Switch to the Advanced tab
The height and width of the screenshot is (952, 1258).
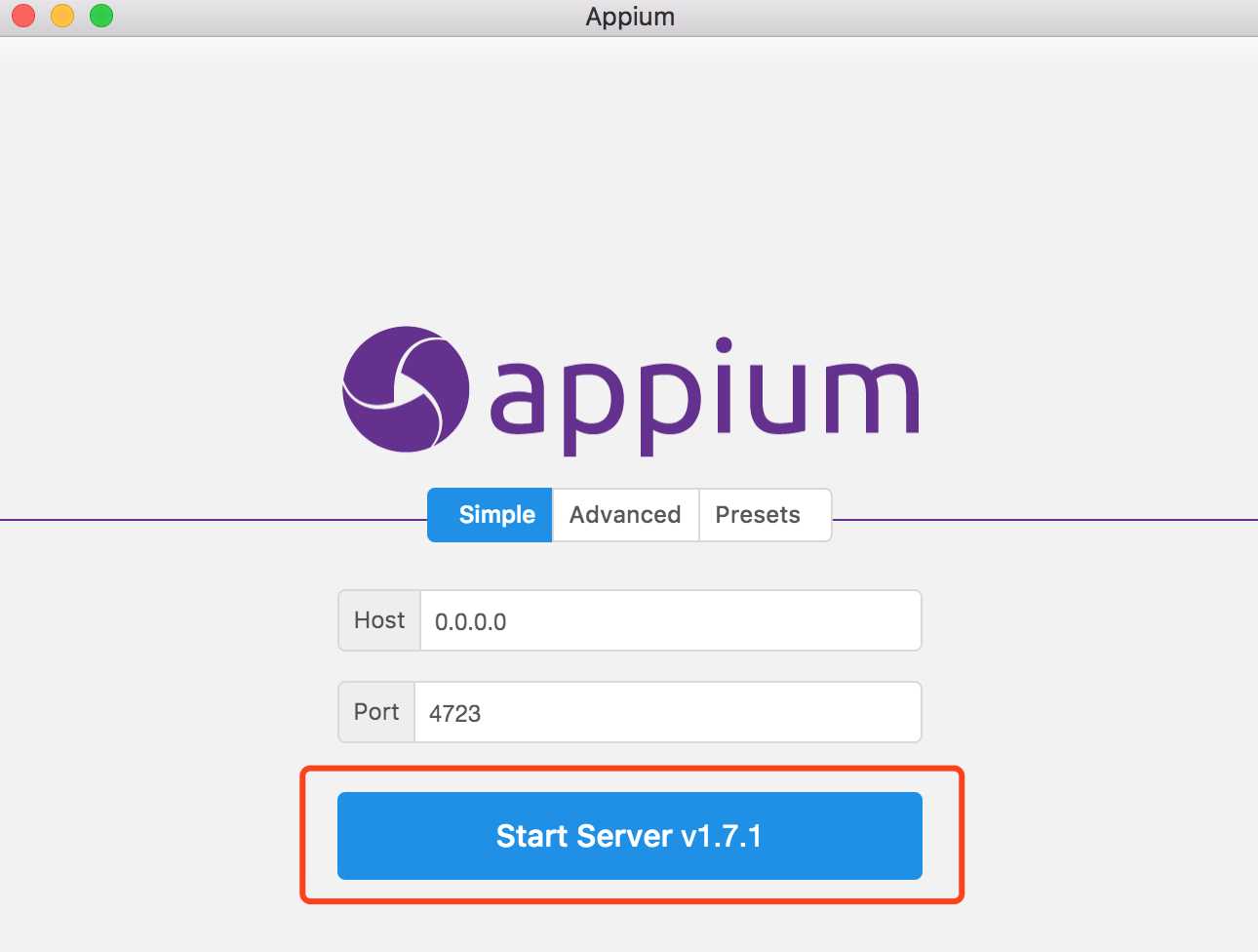(625, 515)
